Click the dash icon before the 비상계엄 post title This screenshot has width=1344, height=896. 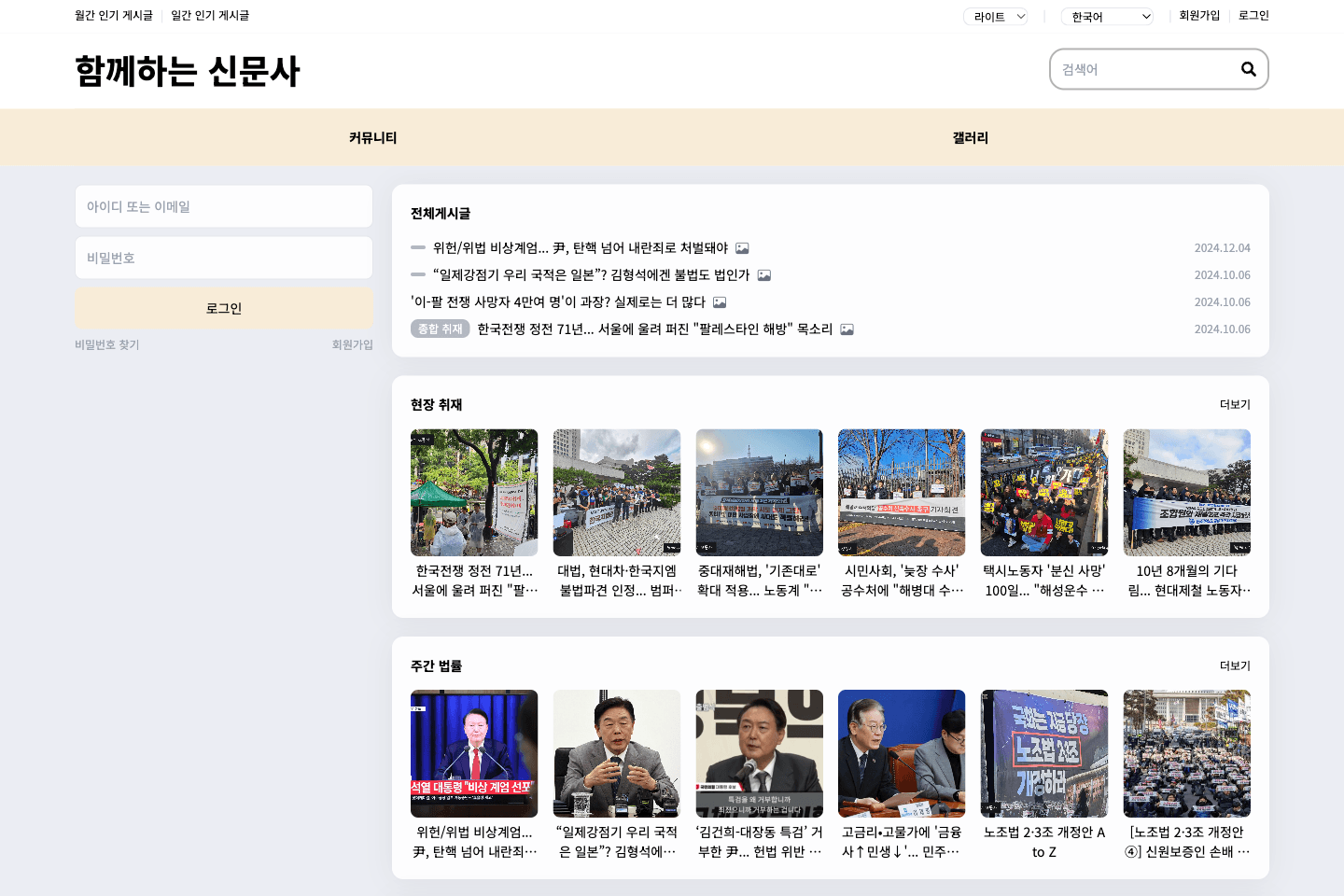417,247
